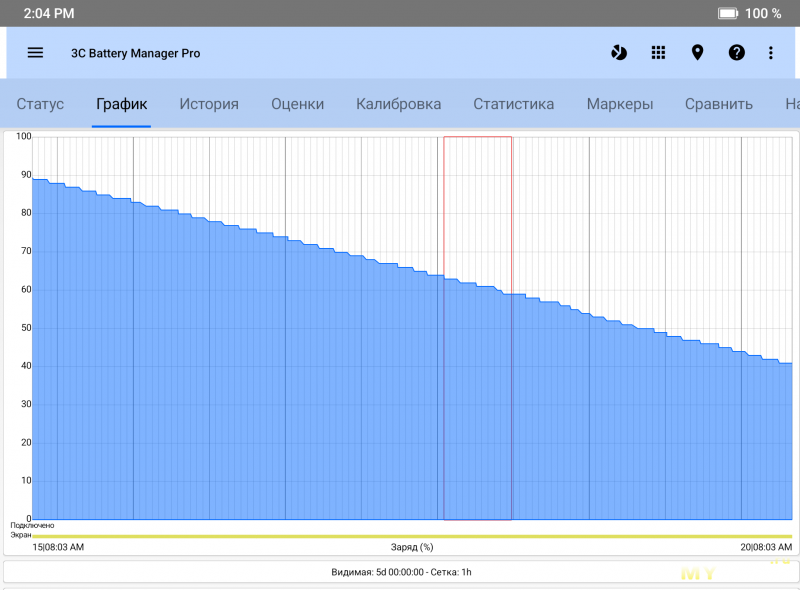Select the Сравнить tab
This screenshot has width=800, height=590.
tap(718, 104)
